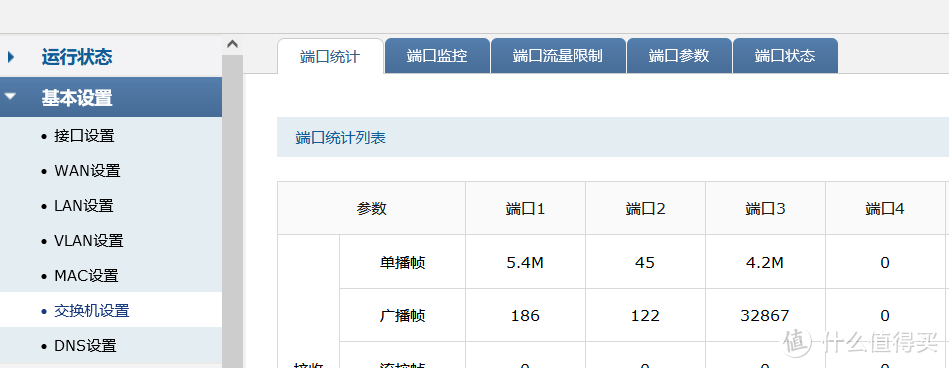949x368 pixels.
Task: Click the sidebar scrollbar track
Action: coord(232,211)
